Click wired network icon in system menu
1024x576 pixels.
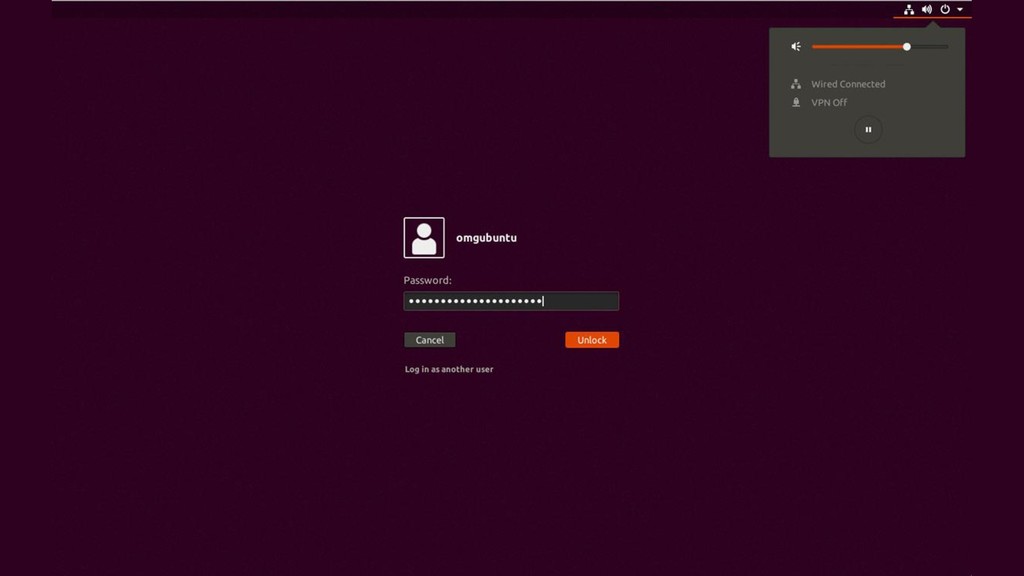click(795, 84)
